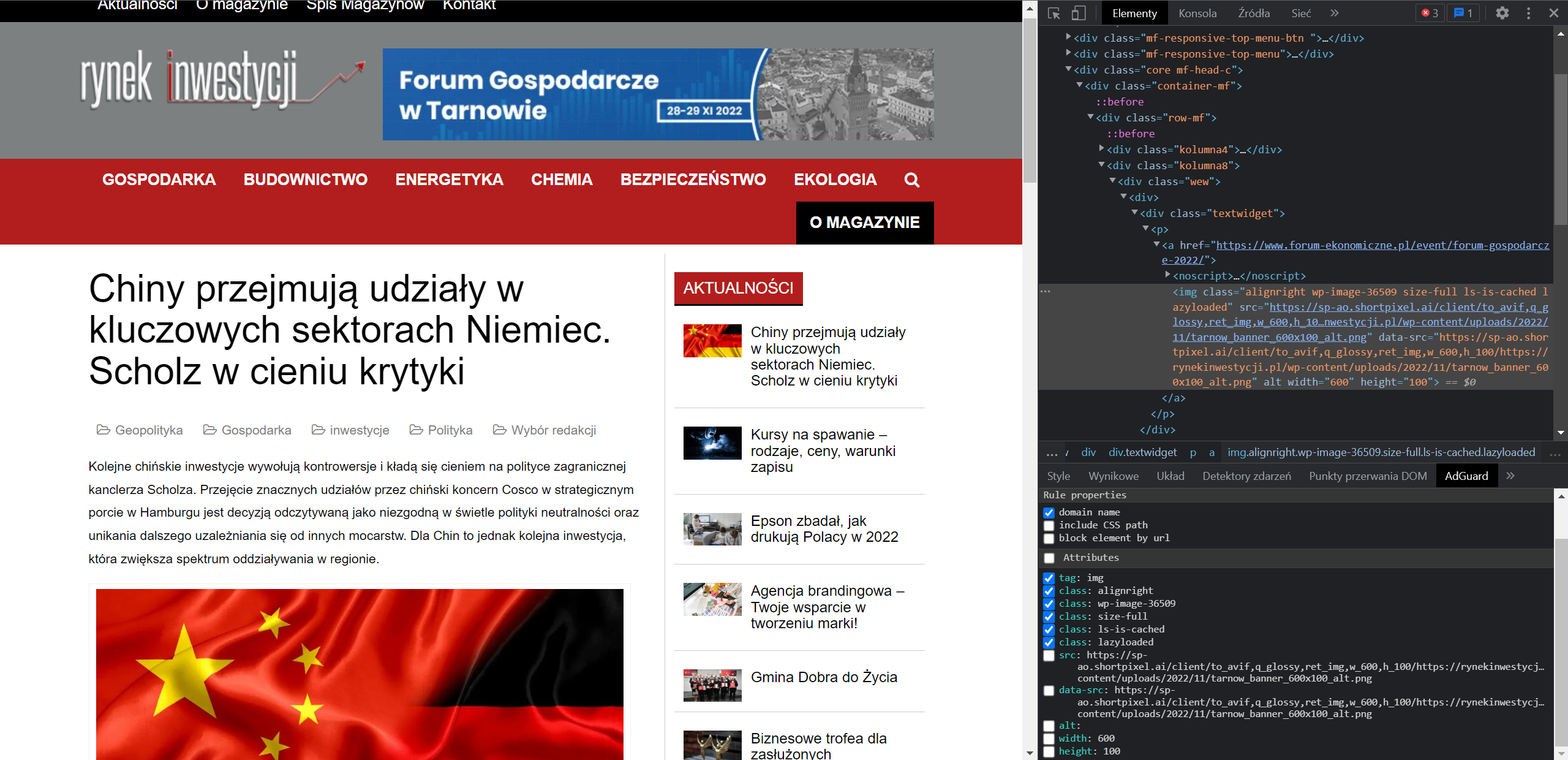Image resolution: width=1568 pixels, height=760 pixels.
Task: Open the Style tab in DevTools
Action: click(1058, 476)
